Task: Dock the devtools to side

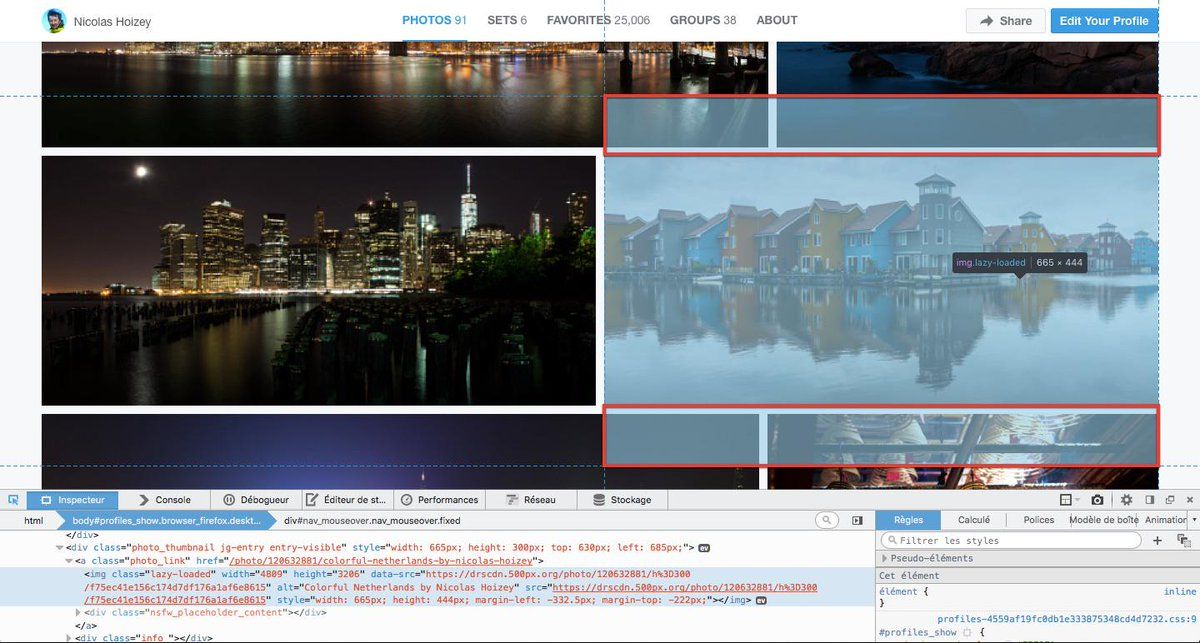Action: tap(1150, 500)
